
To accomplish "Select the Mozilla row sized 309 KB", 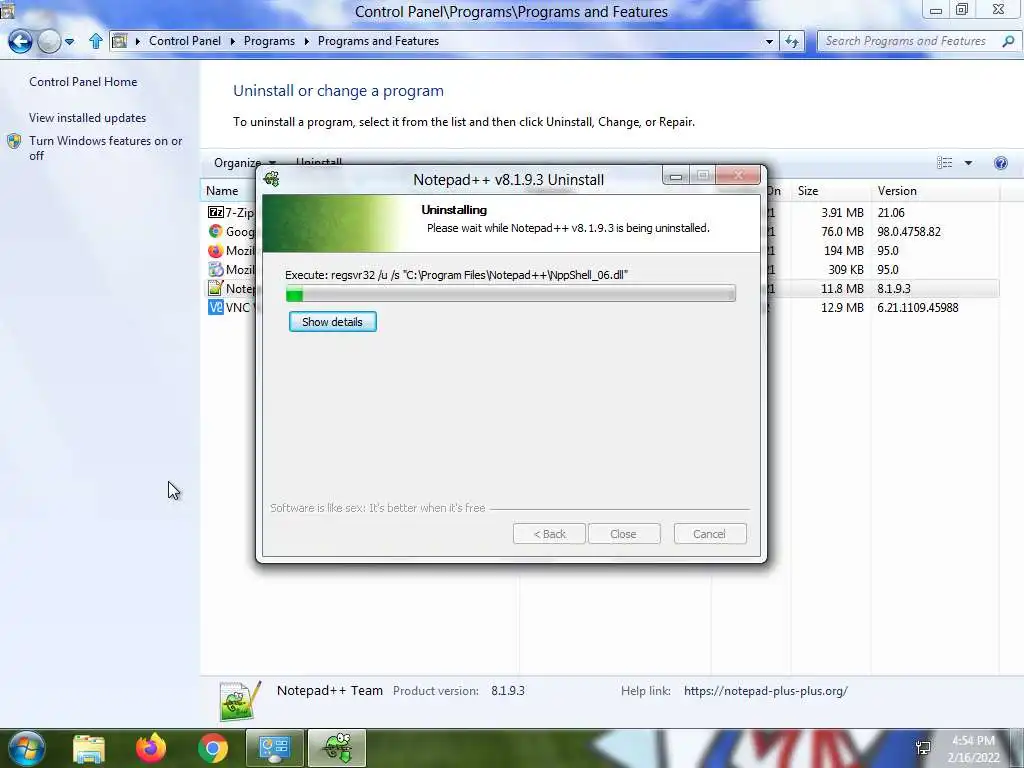I will tap(600, 269).
